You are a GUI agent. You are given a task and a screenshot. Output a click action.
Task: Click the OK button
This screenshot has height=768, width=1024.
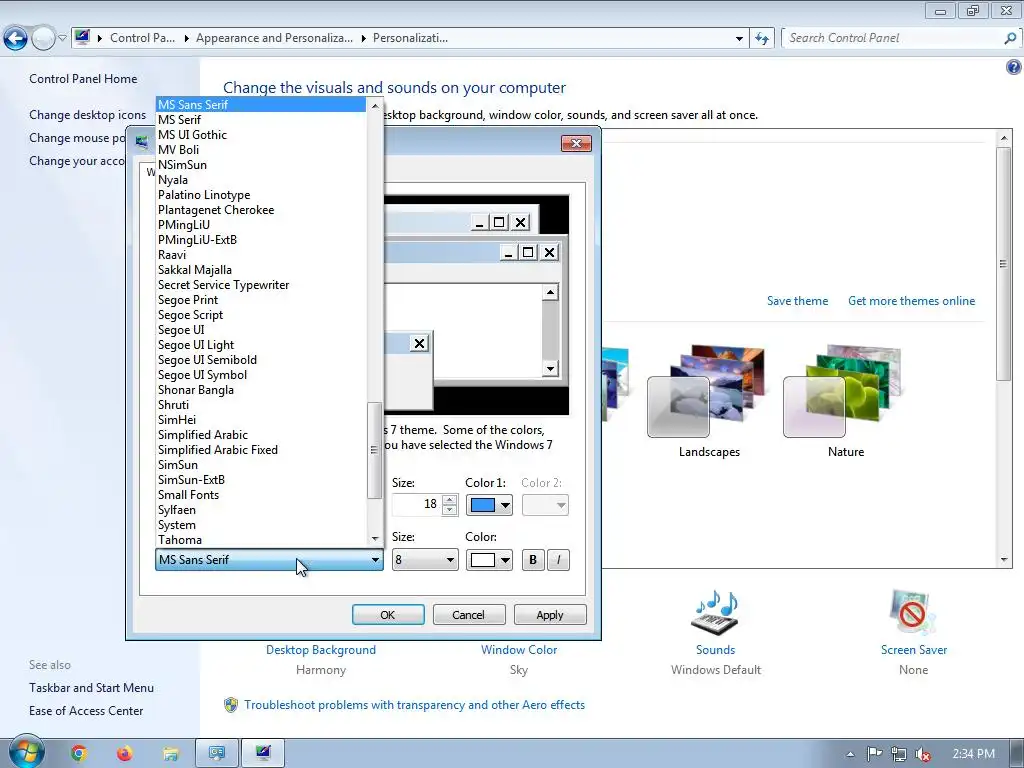[388, 615]
